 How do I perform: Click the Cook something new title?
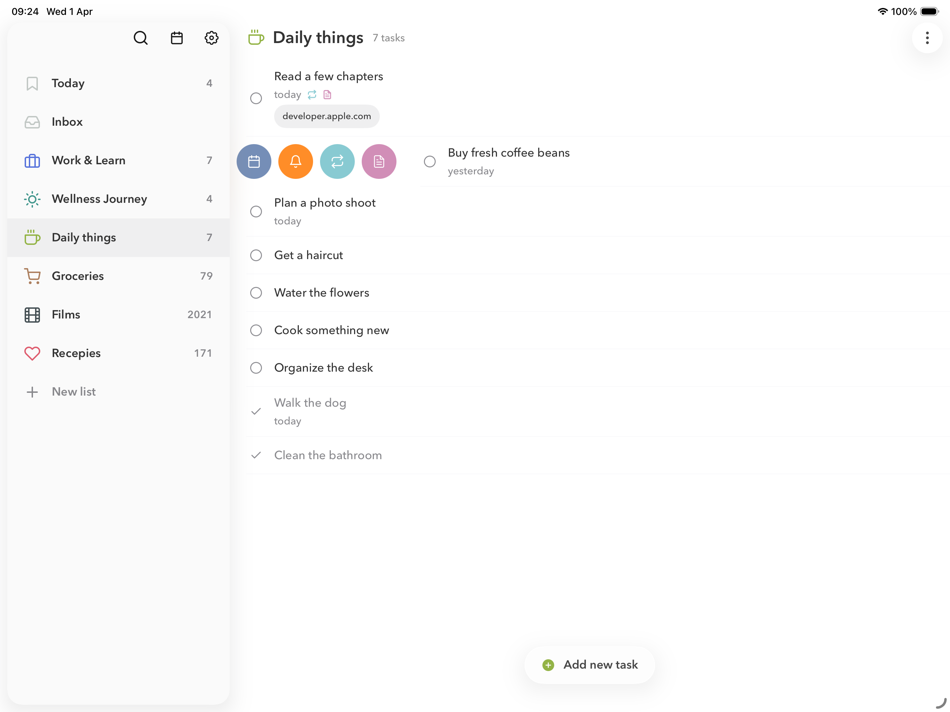coord(331,330)
